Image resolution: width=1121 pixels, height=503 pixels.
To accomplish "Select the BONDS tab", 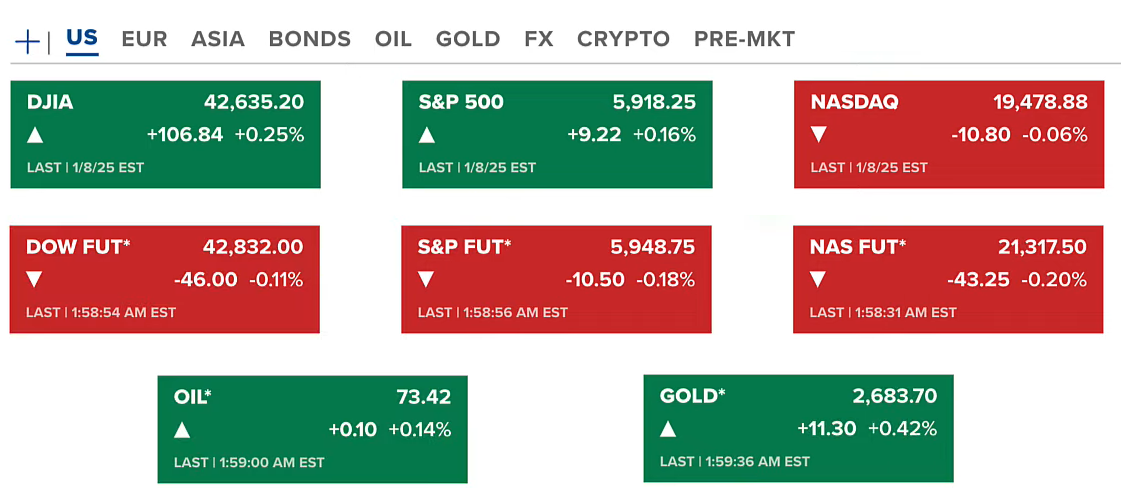I will click(x=310, y=39).
